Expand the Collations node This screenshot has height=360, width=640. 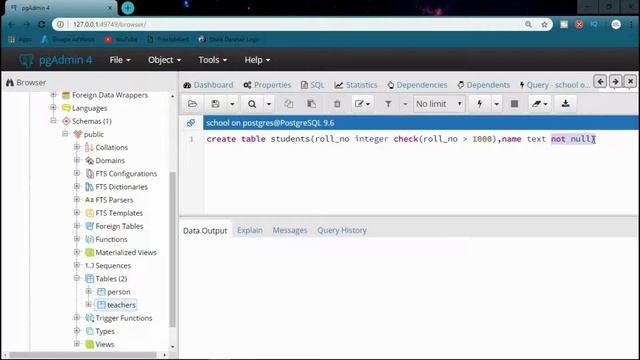click(x=77, y=147)
